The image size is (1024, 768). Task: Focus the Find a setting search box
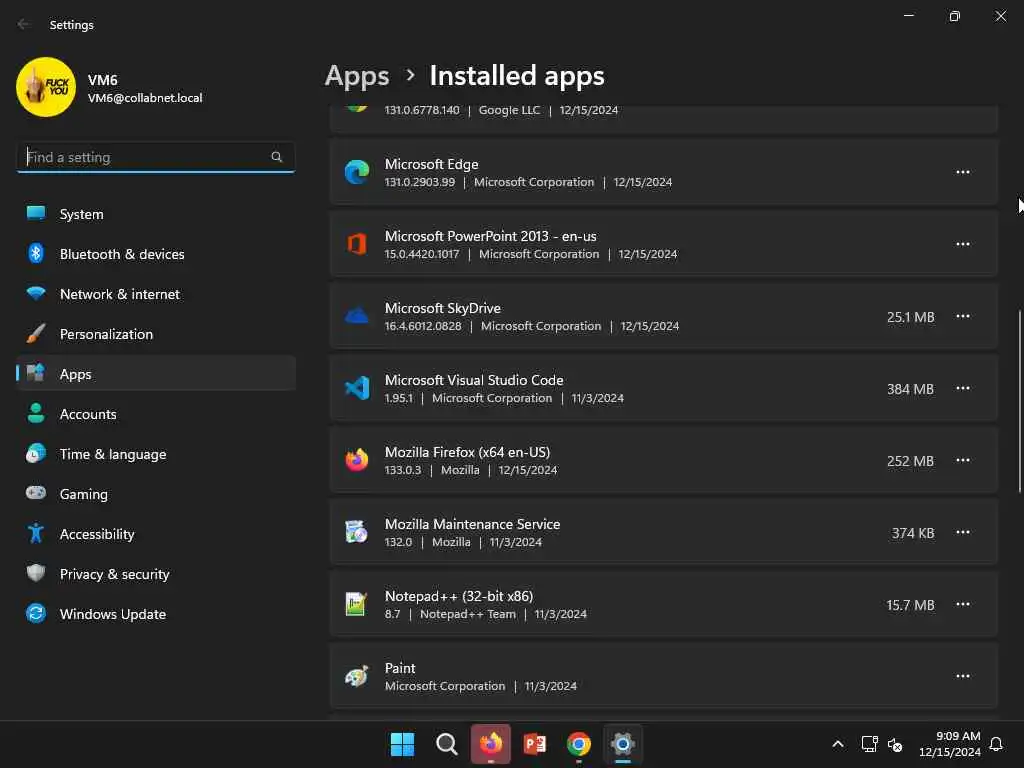pos(145,157)
